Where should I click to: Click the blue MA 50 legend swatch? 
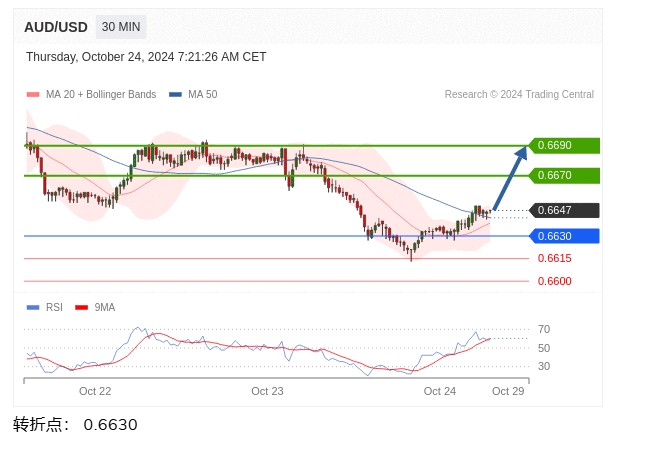click(x=175, y=95)
